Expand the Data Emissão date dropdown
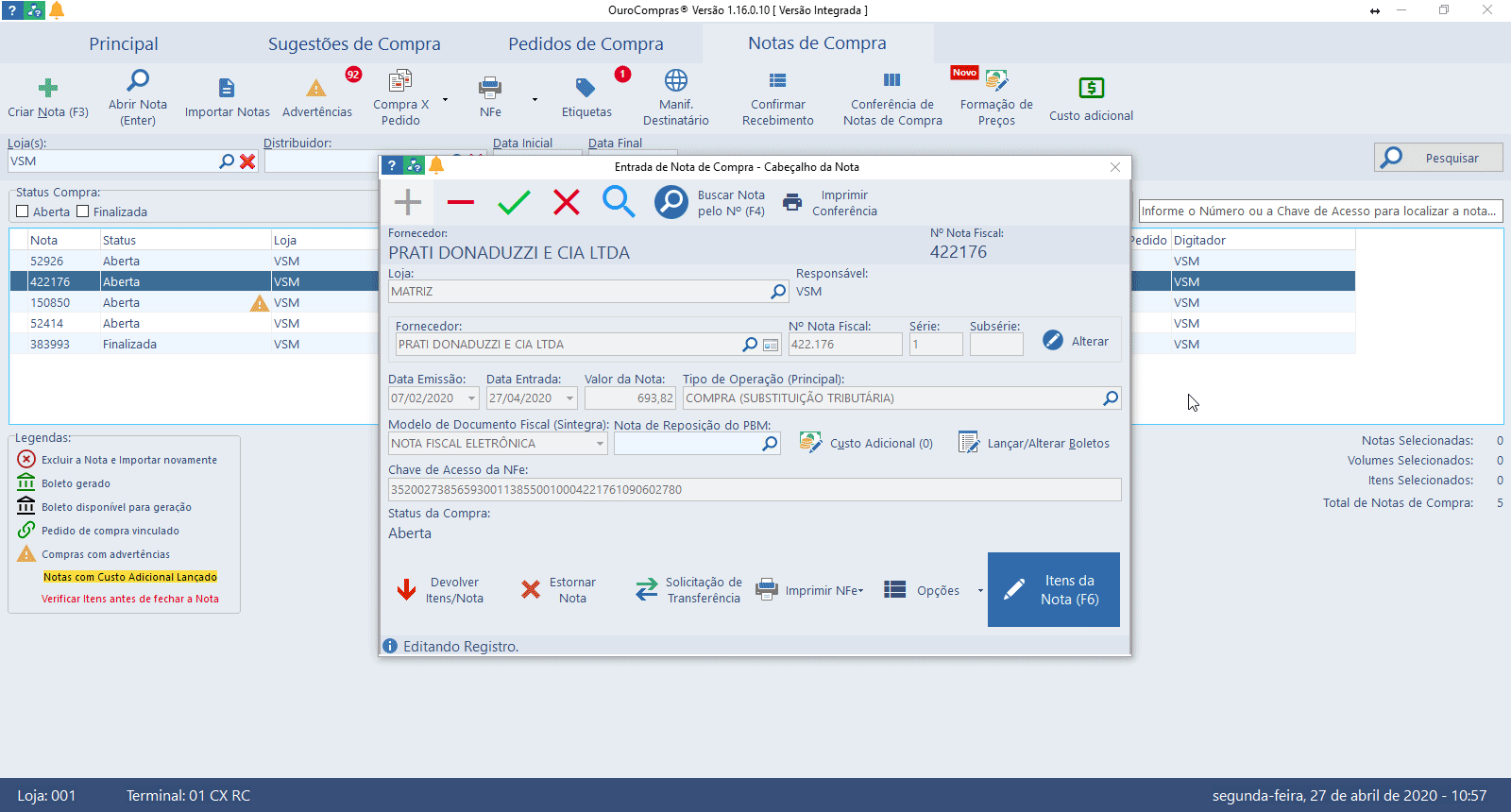 472,398
